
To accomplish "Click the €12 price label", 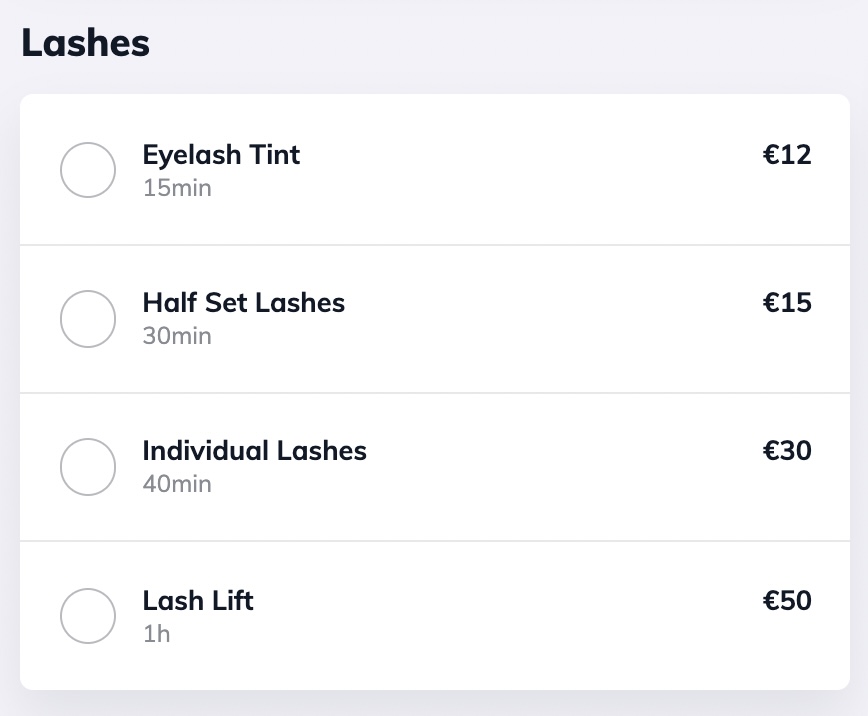I will (x=787, y=155).
